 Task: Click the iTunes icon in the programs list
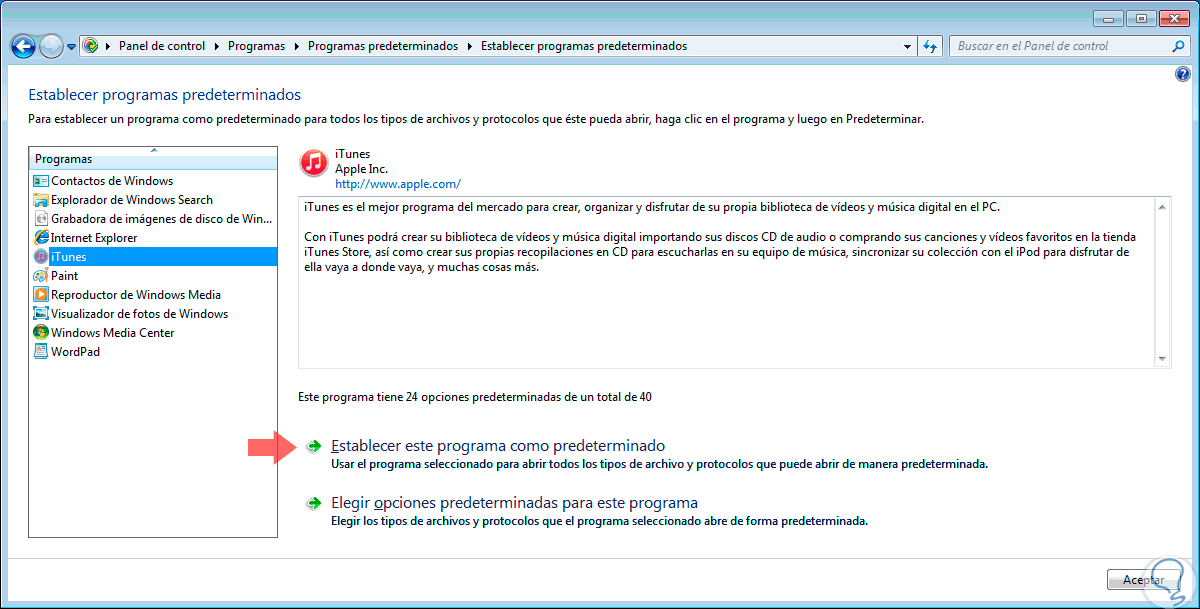click(41, 257)
